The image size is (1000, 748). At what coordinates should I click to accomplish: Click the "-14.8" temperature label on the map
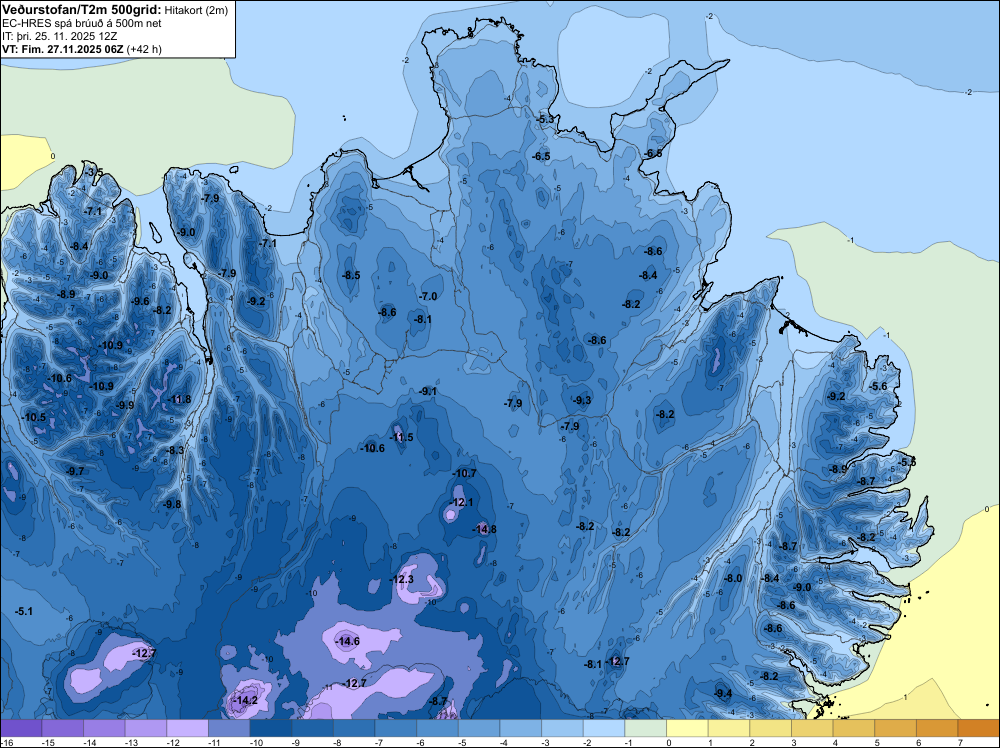(x=484, y=529)
